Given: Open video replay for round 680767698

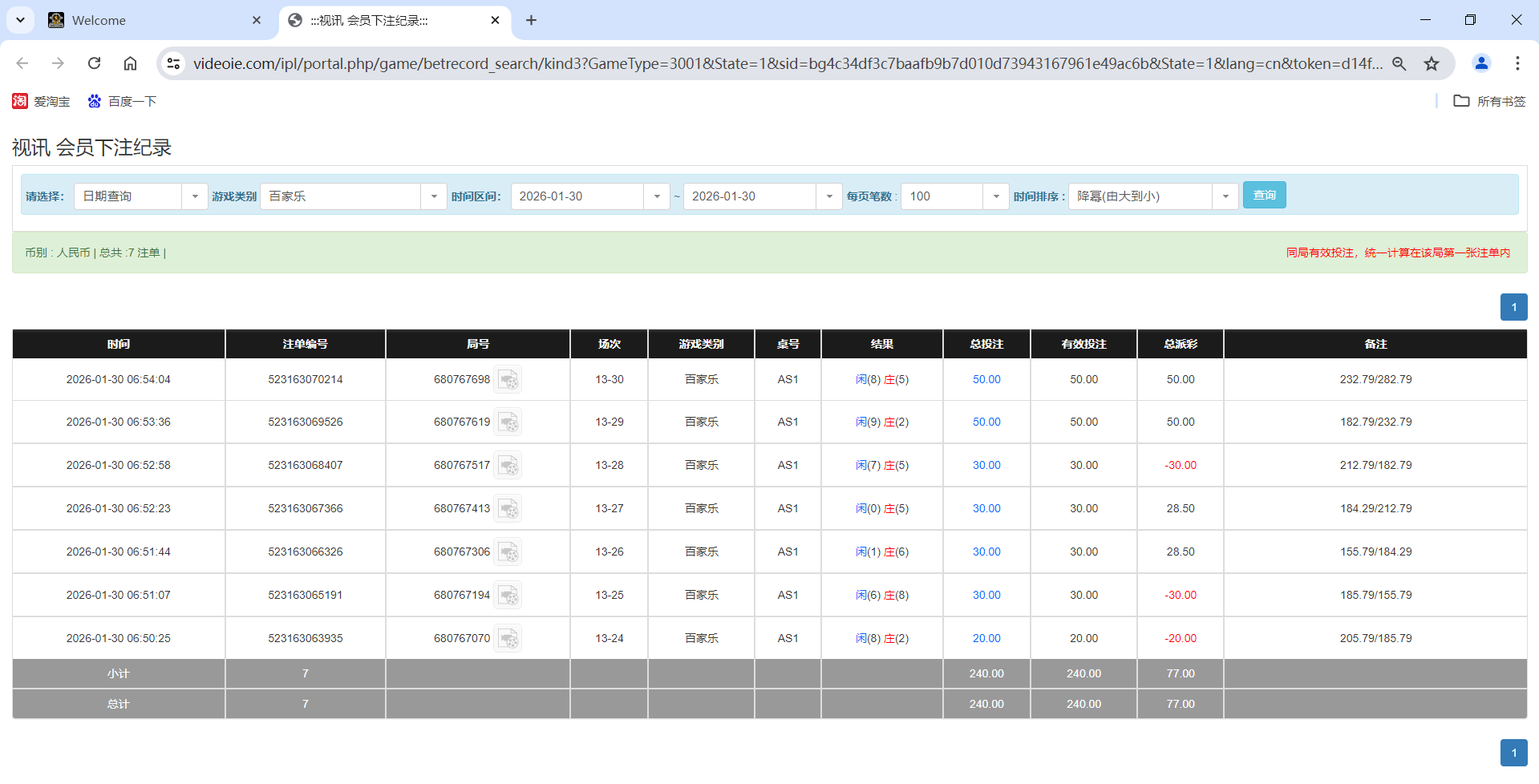Looking at the screenshot, I should coord(508,379).
